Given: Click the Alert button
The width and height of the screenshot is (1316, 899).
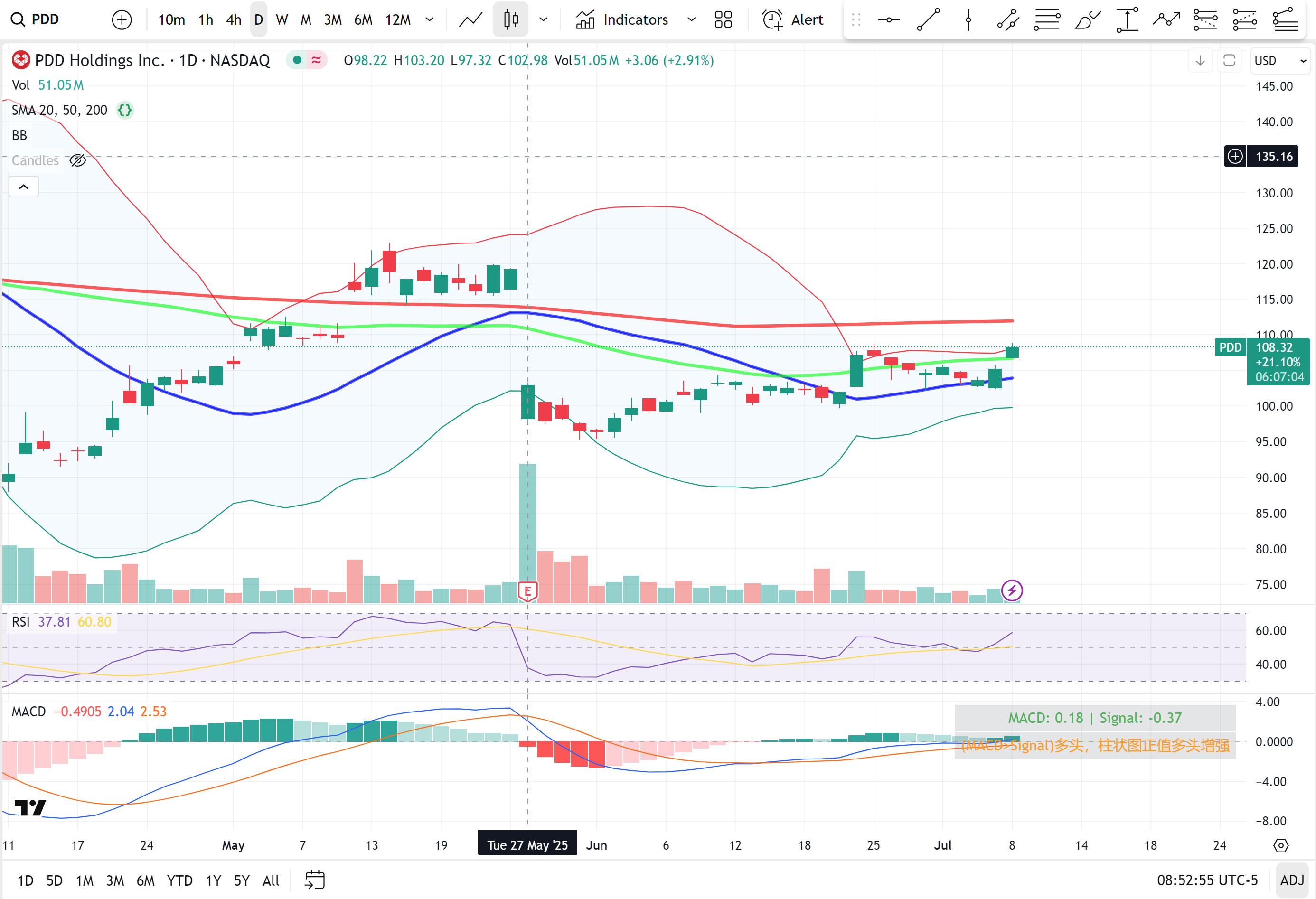Looking at the screenshot, I should [793, 20].
